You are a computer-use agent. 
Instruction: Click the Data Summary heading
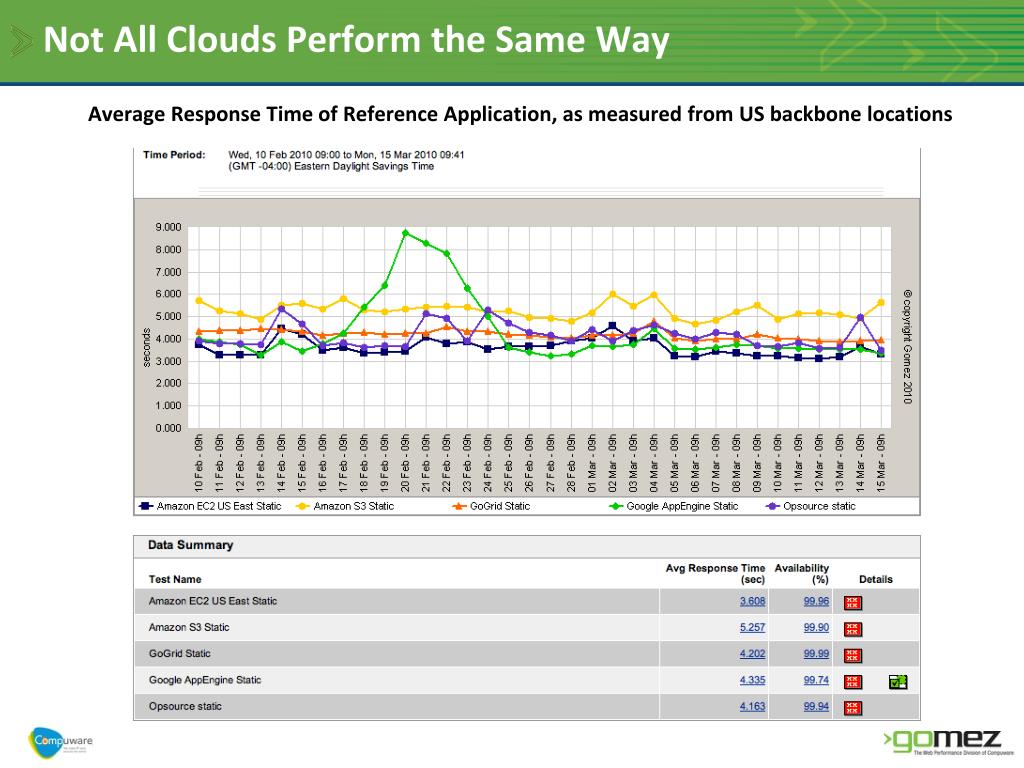coord(190,545)
